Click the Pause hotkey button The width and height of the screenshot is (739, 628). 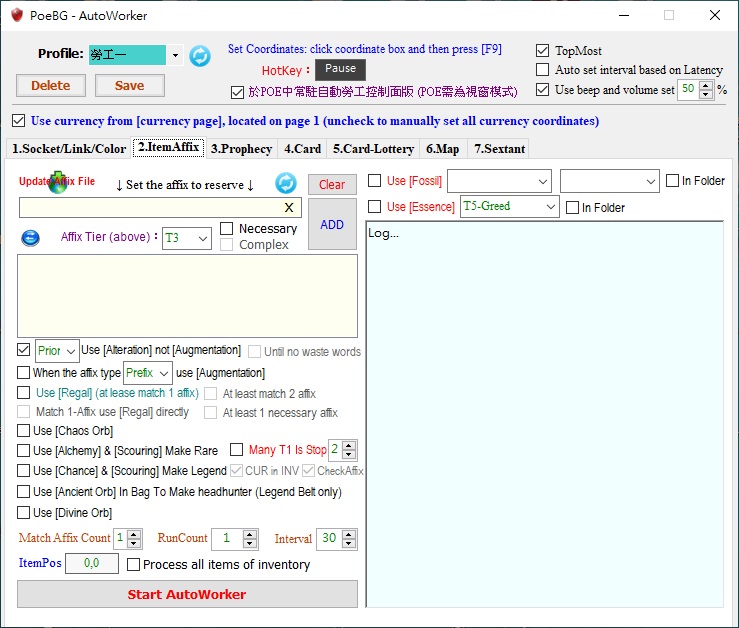(x=340, y=69)
